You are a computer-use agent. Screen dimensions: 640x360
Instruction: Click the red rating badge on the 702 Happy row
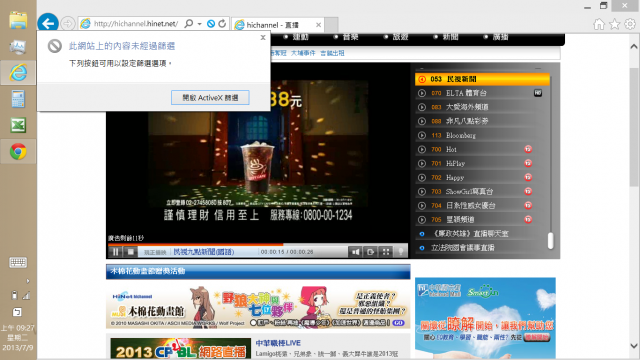pyautogui.click(x=528, y=177)
